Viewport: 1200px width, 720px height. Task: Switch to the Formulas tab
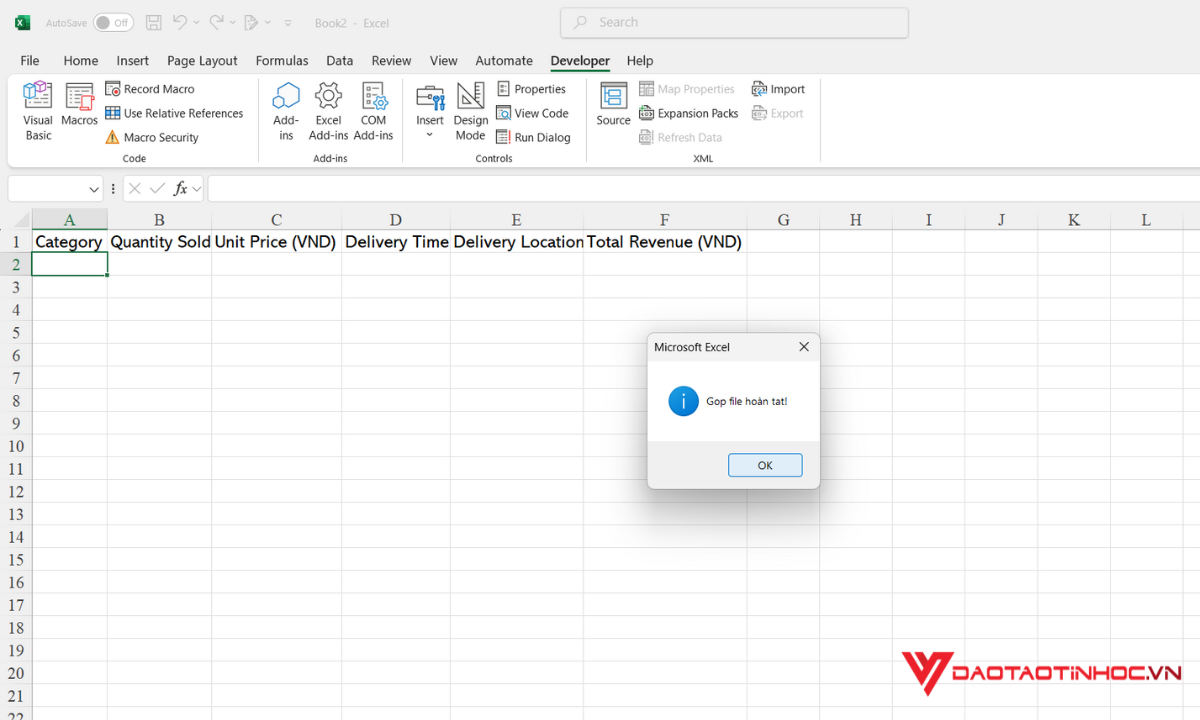tap(281, 61)
